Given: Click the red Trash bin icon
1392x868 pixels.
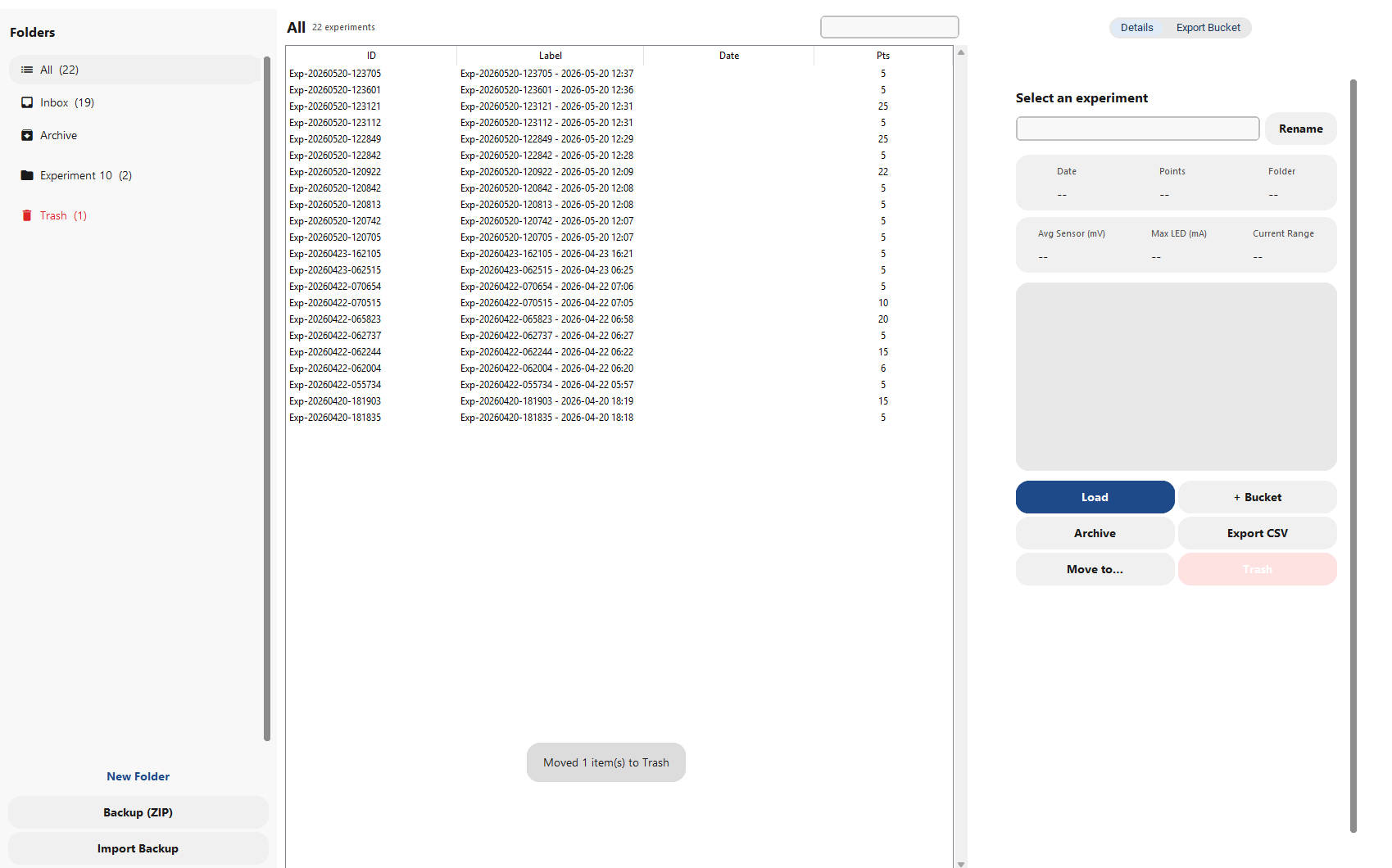Looking at the screenshot, I should click(x=27, y=215).
